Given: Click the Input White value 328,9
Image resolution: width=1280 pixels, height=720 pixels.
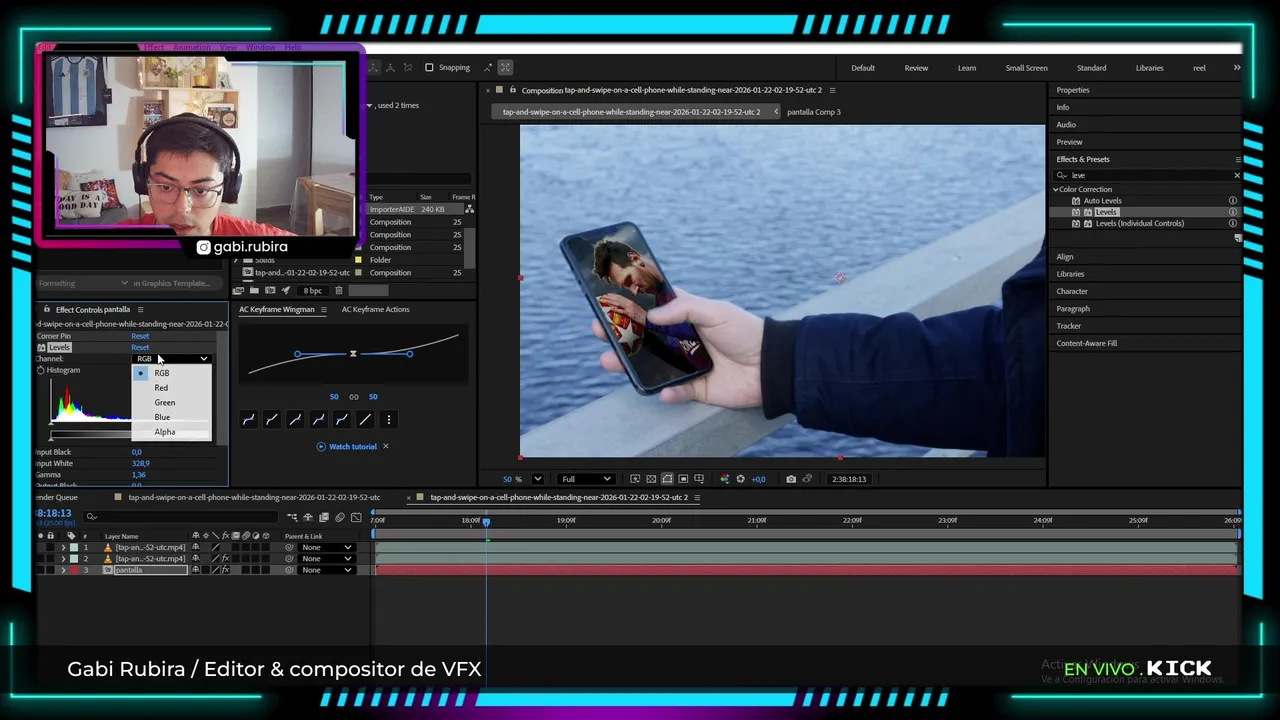Looking at the screenshot, I should [x=140, y=463].
